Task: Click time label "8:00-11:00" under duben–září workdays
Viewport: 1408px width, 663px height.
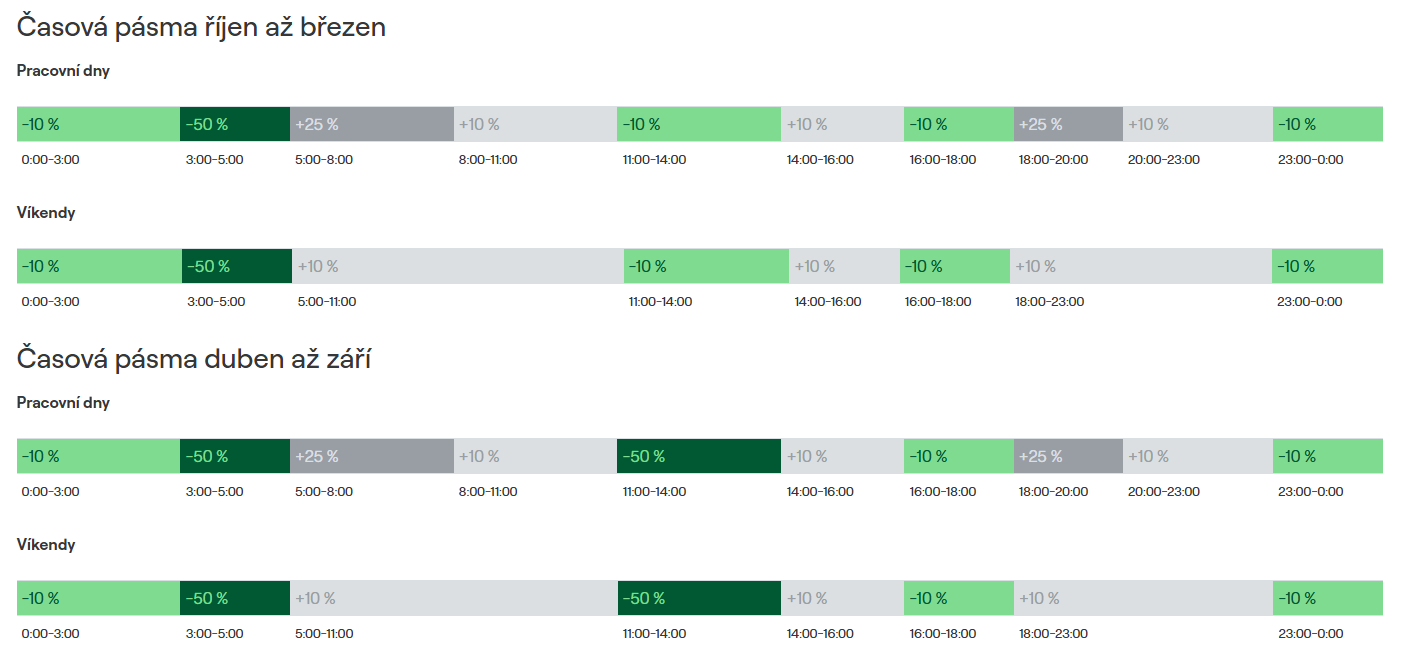Action: click(x=488, y=492)
